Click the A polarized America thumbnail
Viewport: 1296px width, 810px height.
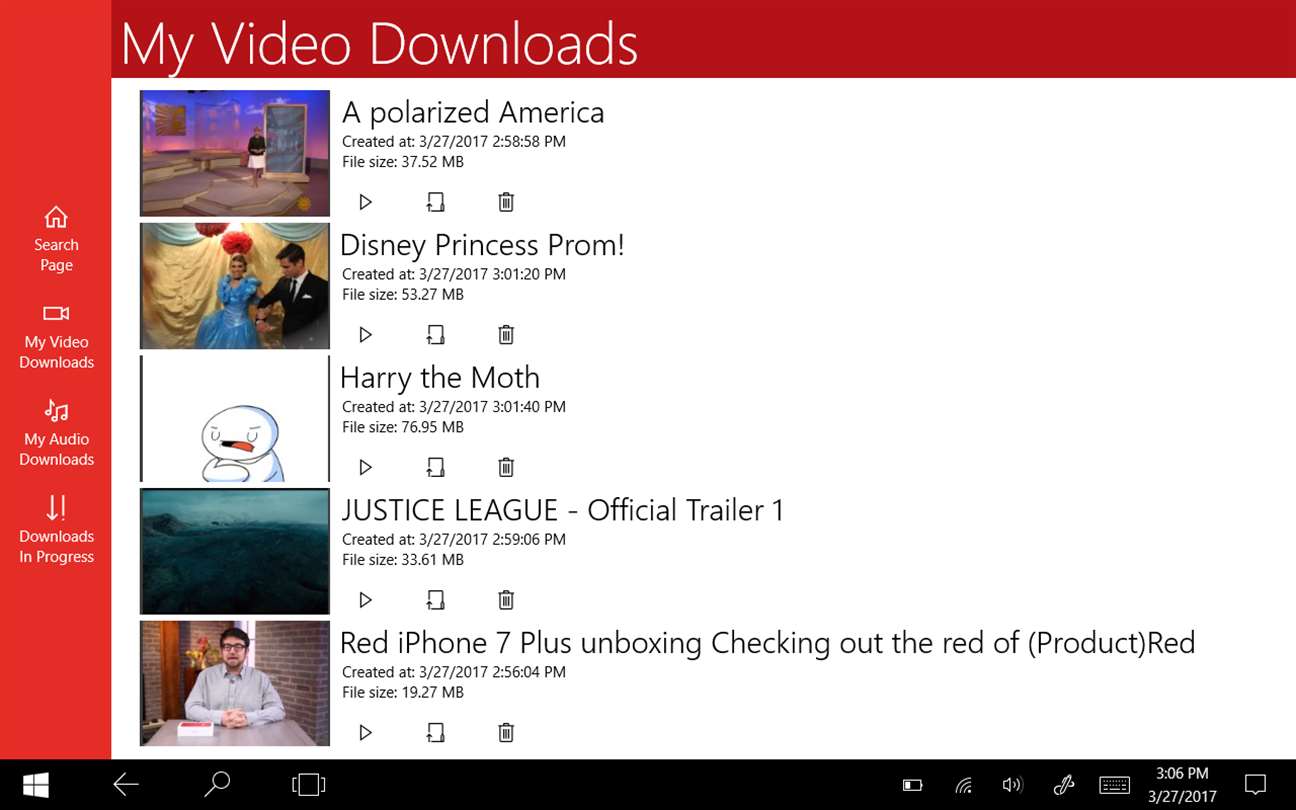[x=235, y=153]
